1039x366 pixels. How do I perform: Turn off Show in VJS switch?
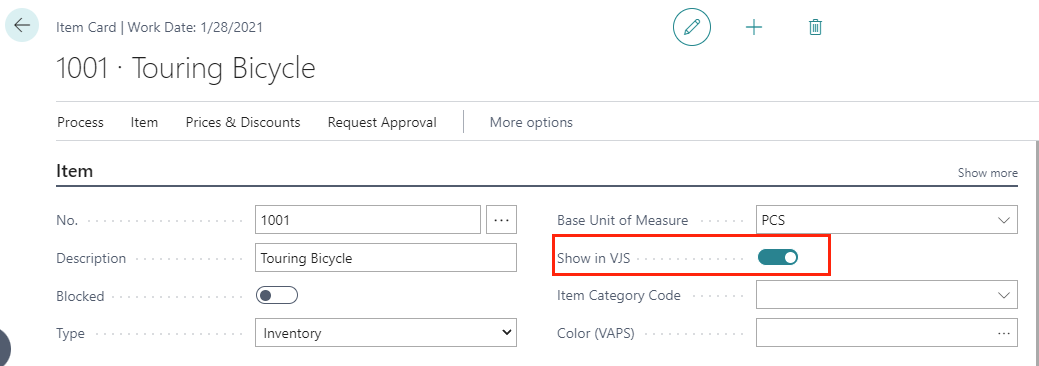[x=778, y=257]
